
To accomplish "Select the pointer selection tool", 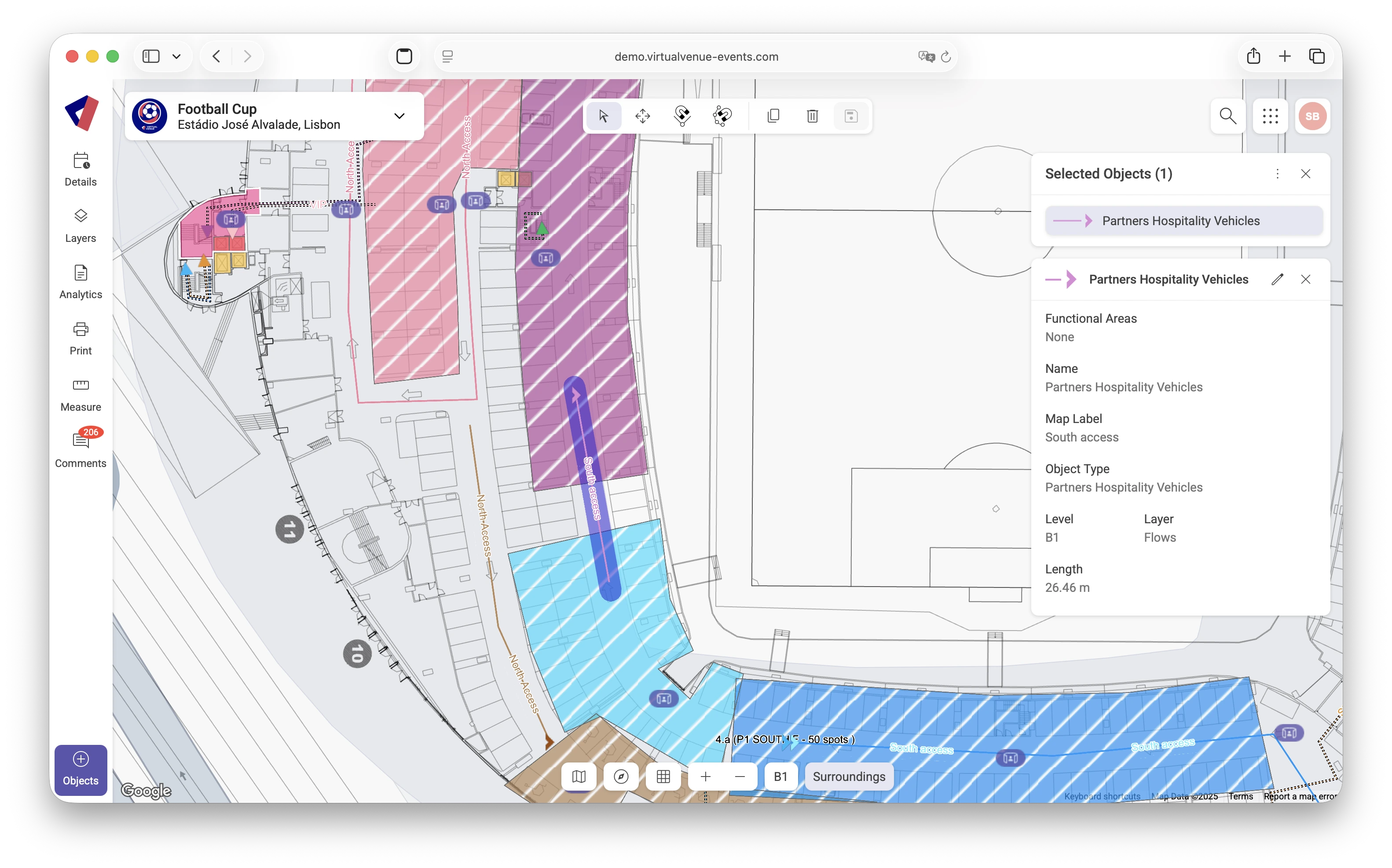I will (x=603, y=117).
